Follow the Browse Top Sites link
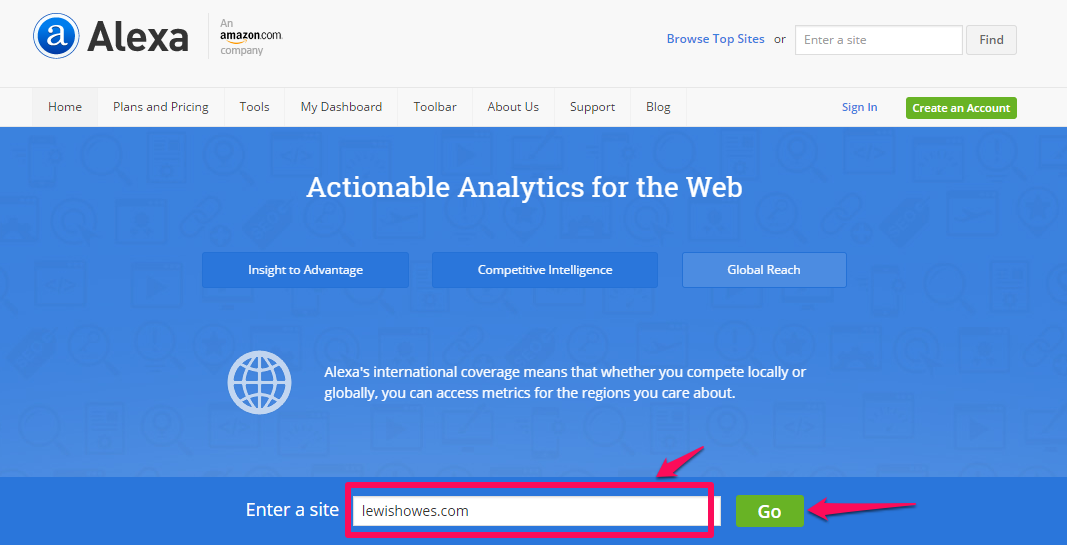The width and height of the screenshot is (1067, 548). pyautogui.click(x=715, y=39)
